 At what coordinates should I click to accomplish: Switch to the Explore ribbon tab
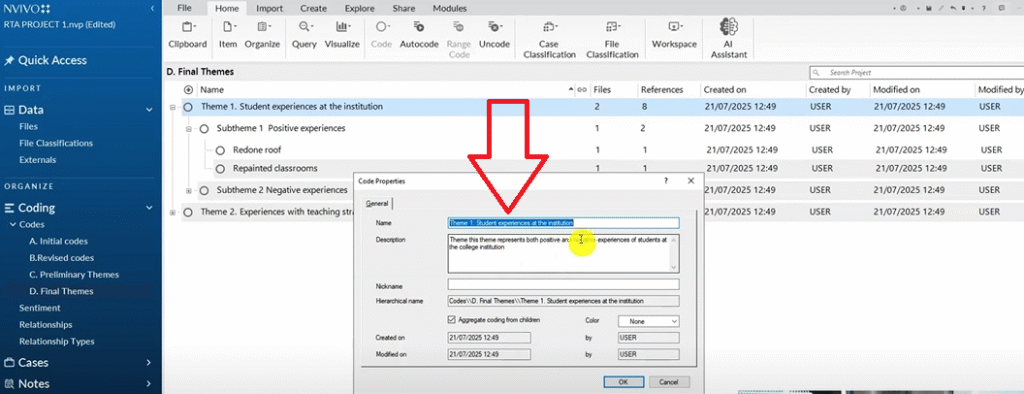pyautogui.click(x=360, y=8)
